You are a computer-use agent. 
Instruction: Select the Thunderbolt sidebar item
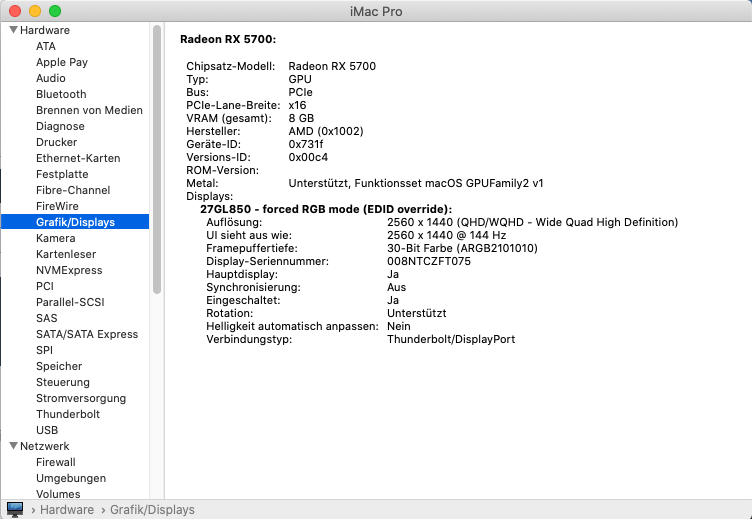click(x=68, y=414)
